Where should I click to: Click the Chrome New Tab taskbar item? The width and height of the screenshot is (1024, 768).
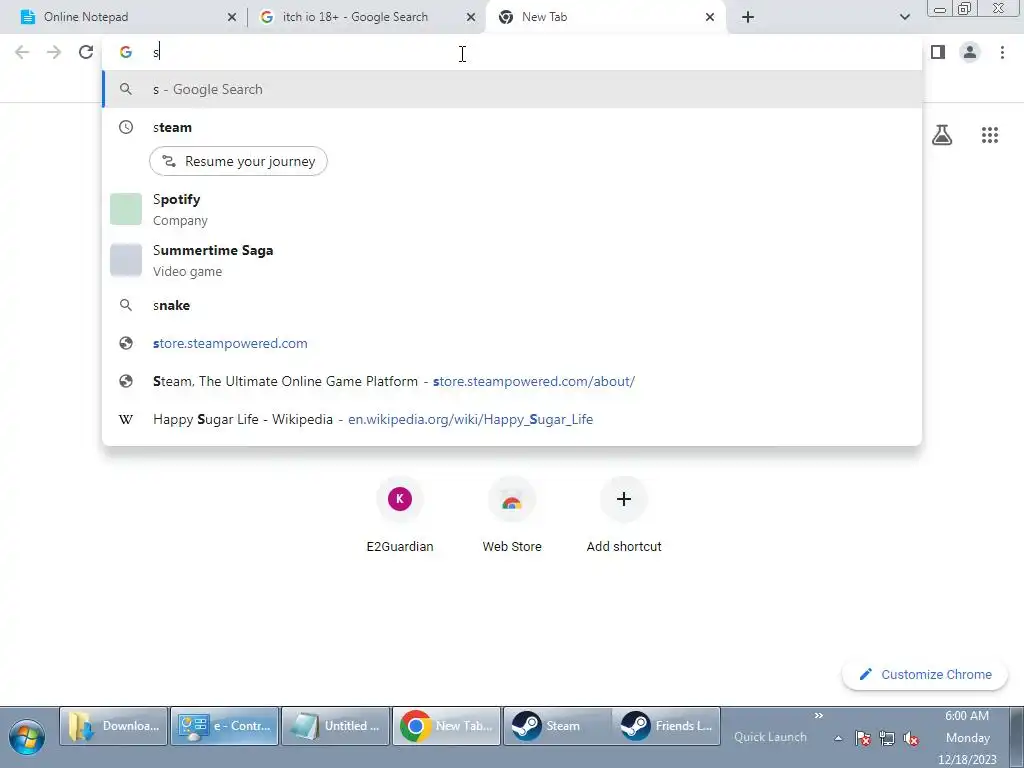pyautogui.click(x=447, y=726)
